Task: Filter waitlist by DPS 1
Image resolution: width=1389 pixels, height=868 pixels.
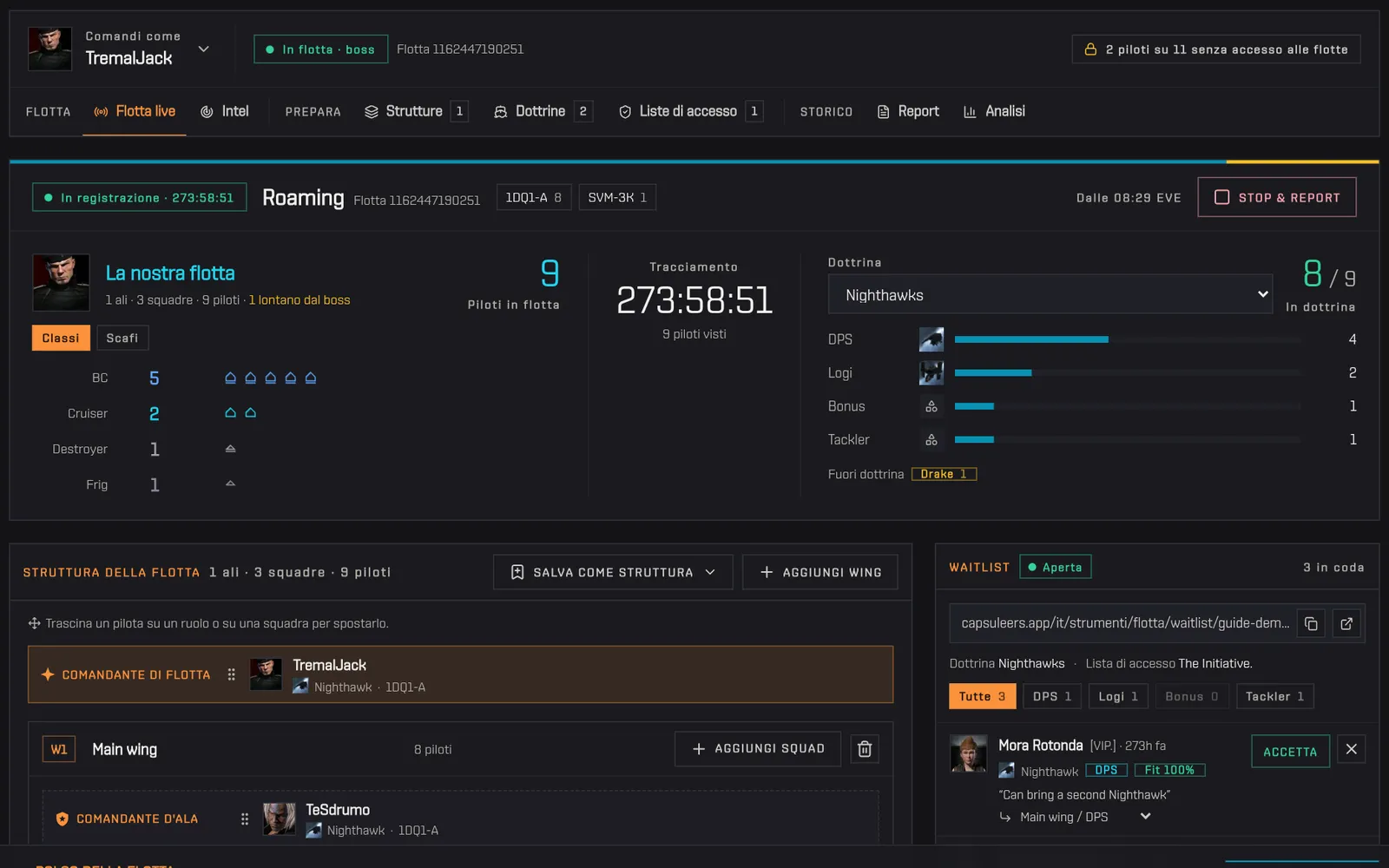Action: click(x=1052, y=696)
